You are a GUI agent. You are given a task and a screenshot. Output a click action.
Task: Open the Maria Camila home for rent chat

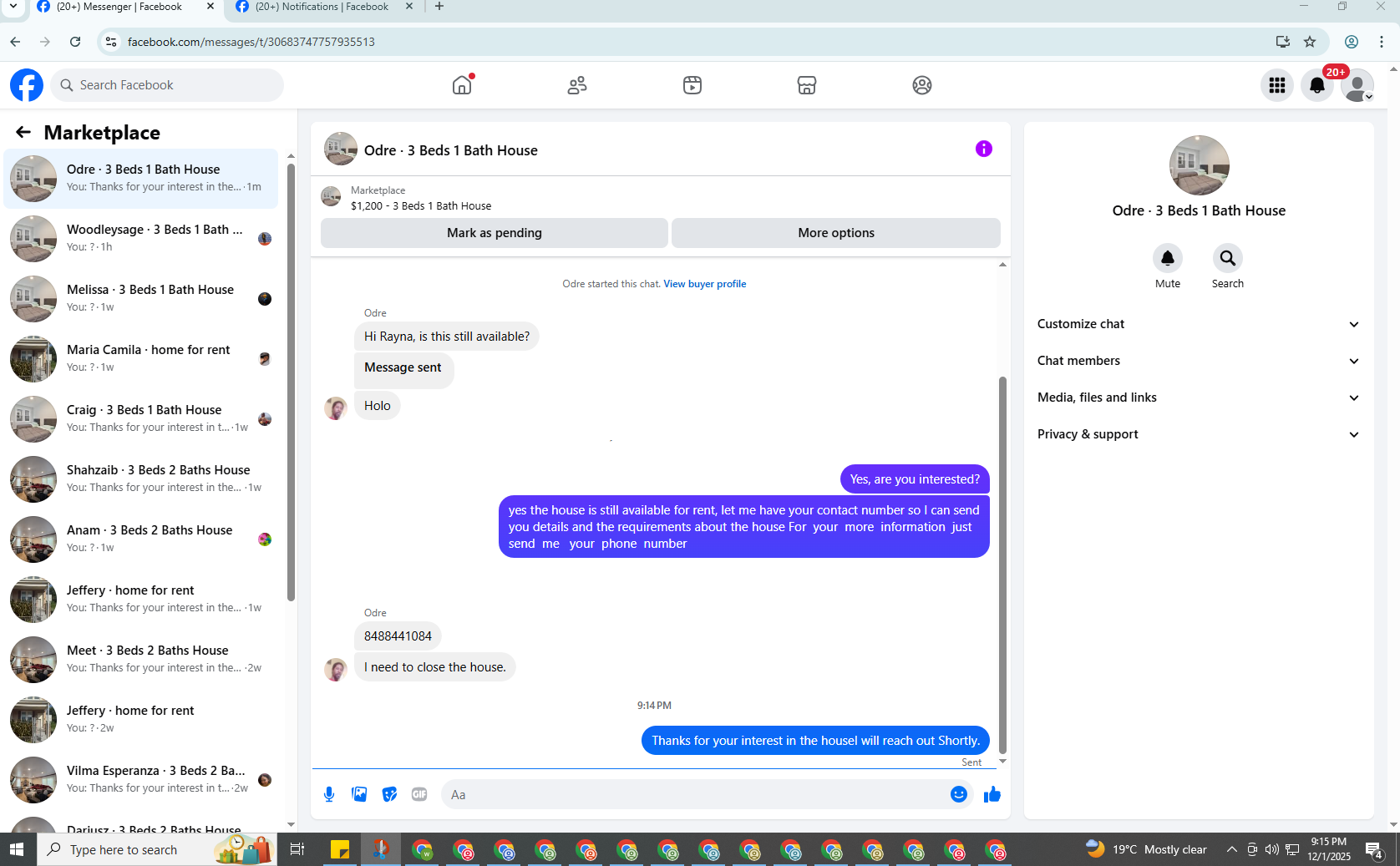pos(140,358)
